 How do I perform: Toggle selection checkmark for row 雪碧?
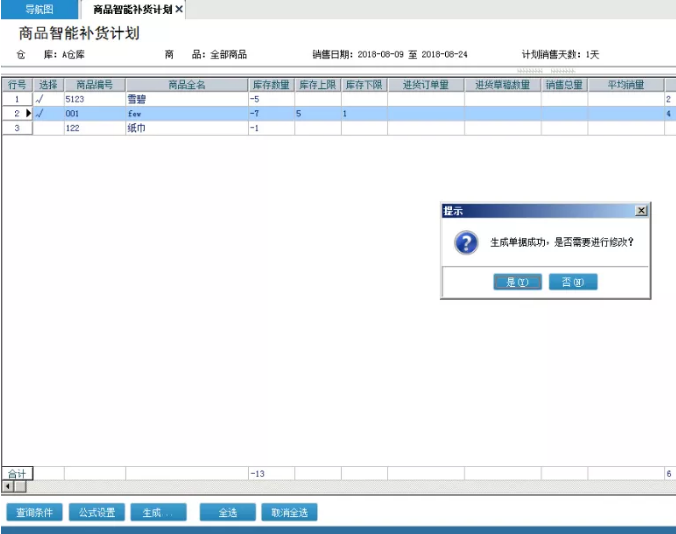point(48,99)
